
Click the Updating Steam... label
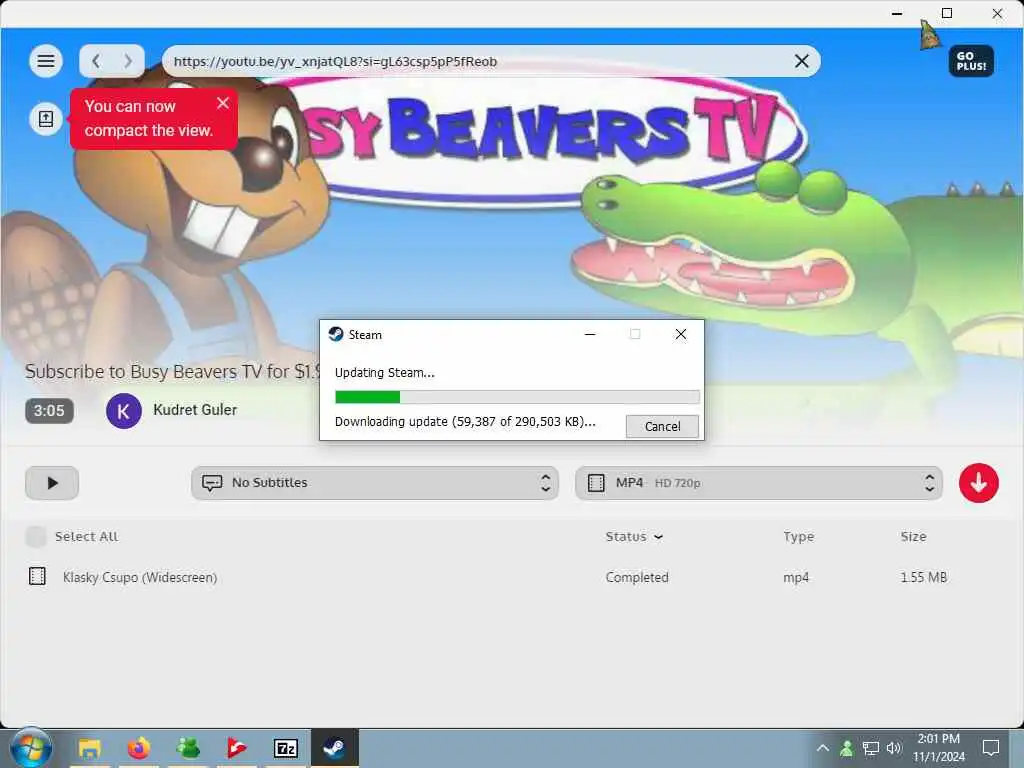tap(385, 373)
